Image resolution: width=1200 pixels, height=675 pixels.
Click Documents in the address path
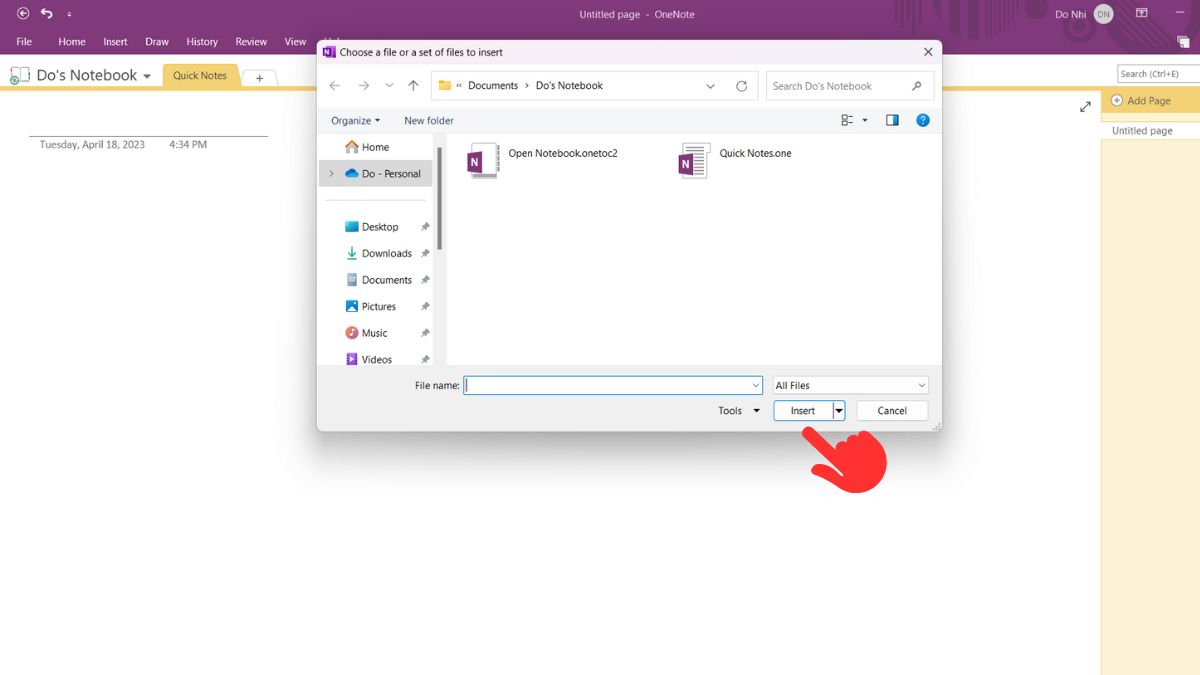[x=493, y=86]
